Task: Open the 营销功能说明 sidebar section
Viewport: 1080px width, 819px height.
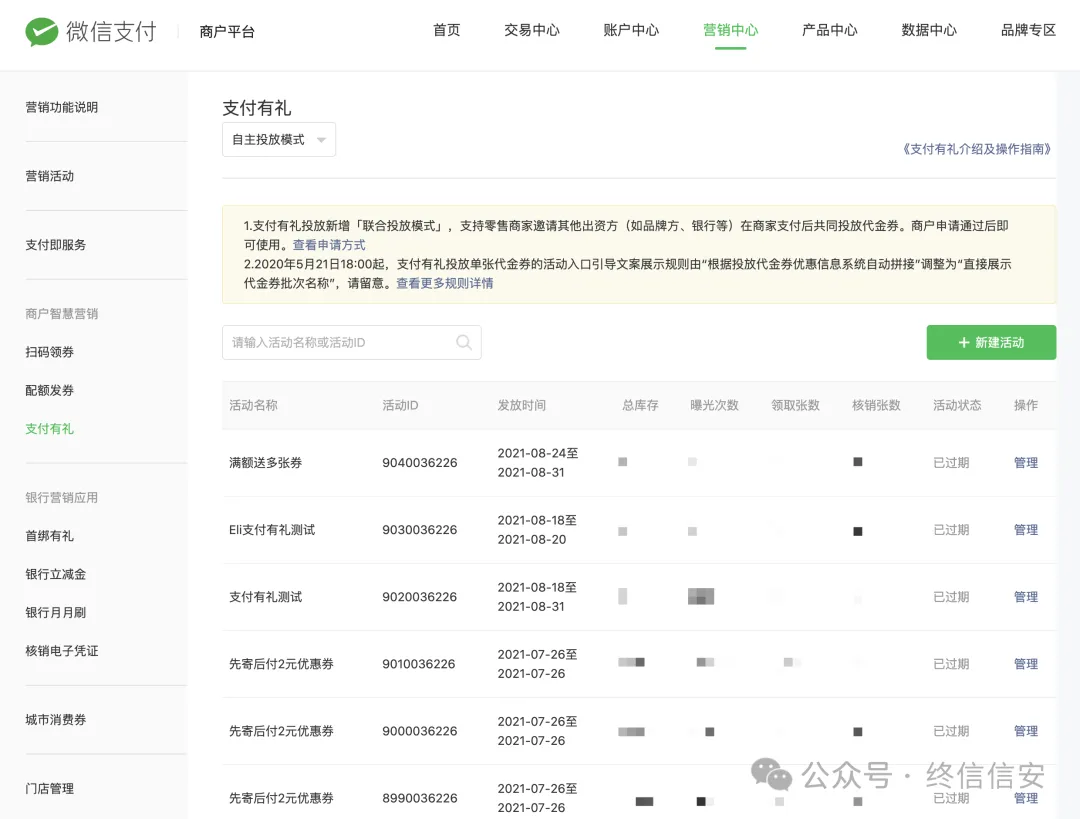Action: click(61, 107)
